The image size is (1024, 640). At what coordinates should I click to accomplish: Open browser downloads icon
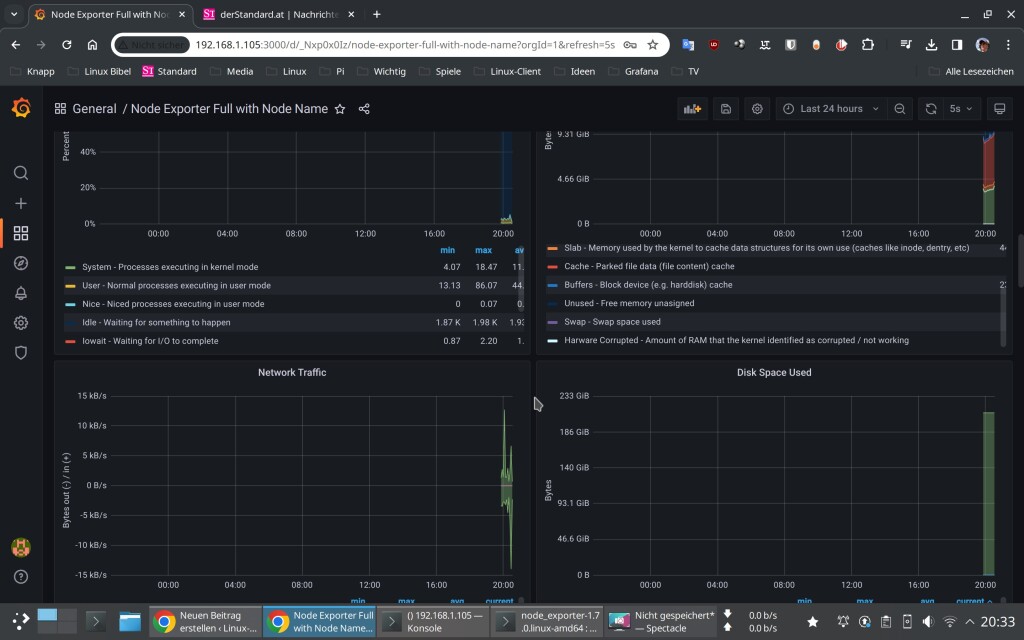(x=931, y=45)
